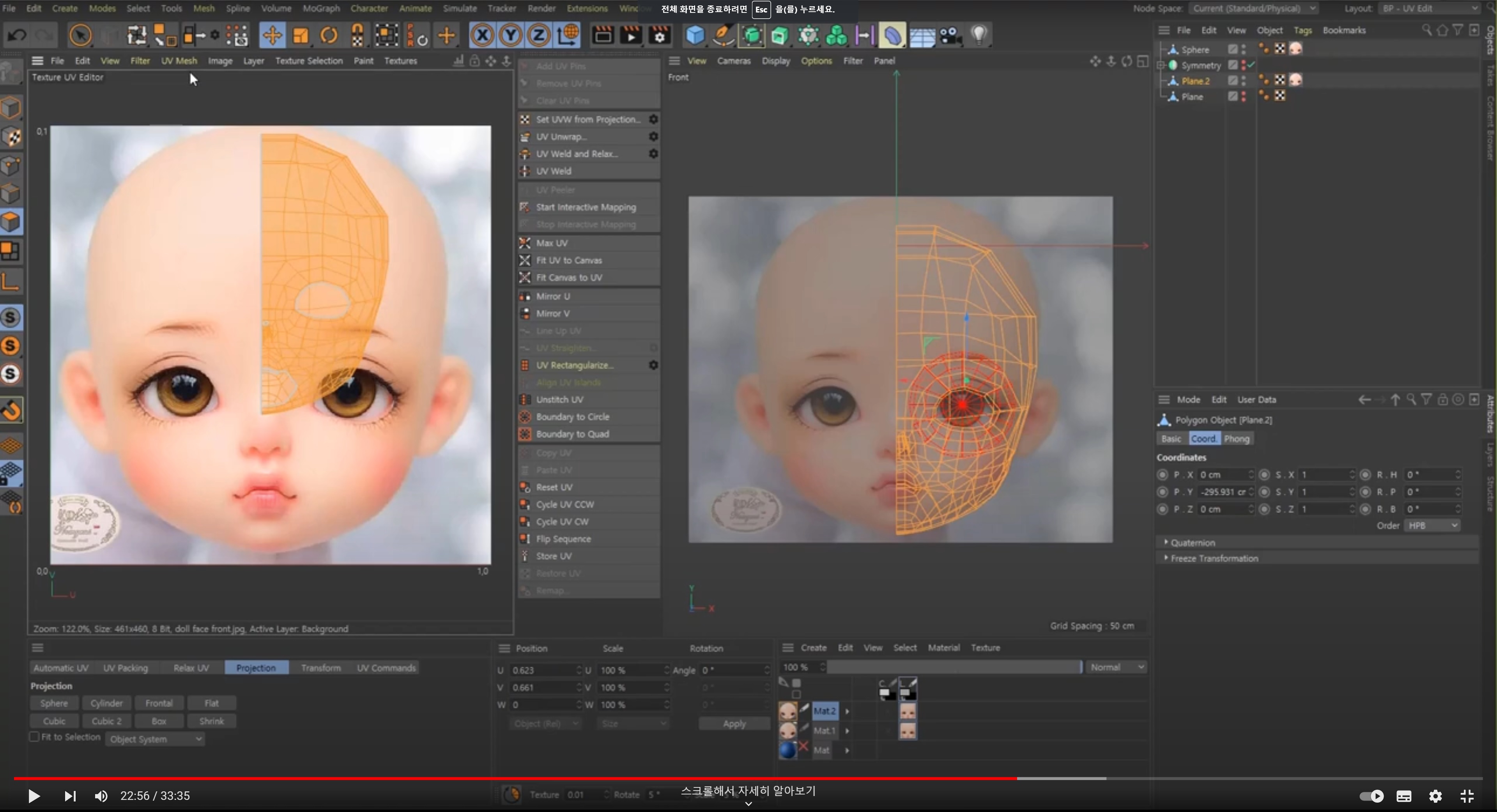Switch to Relax UV tab
Viewport: 1497px width, 812px height.
click(191, 668)
